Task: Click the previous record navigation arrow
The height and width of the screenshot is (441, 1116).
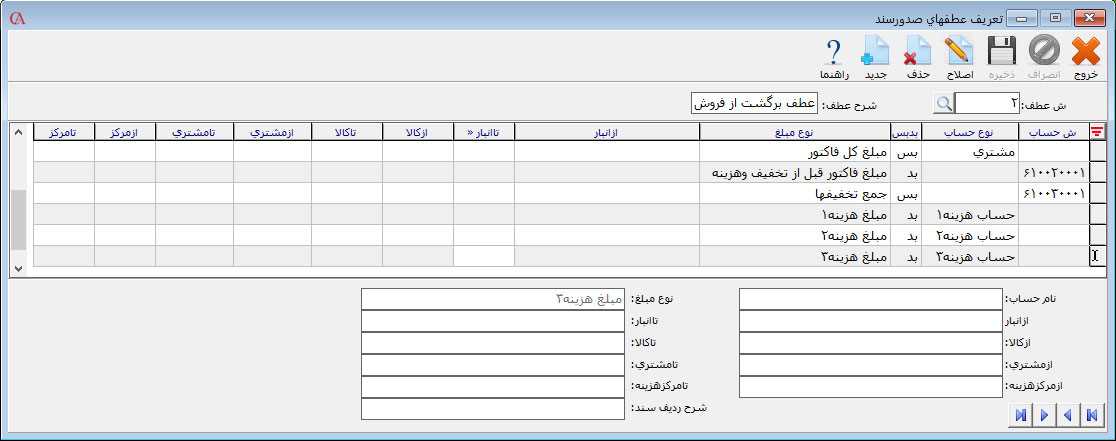Action: (1068, 415)
